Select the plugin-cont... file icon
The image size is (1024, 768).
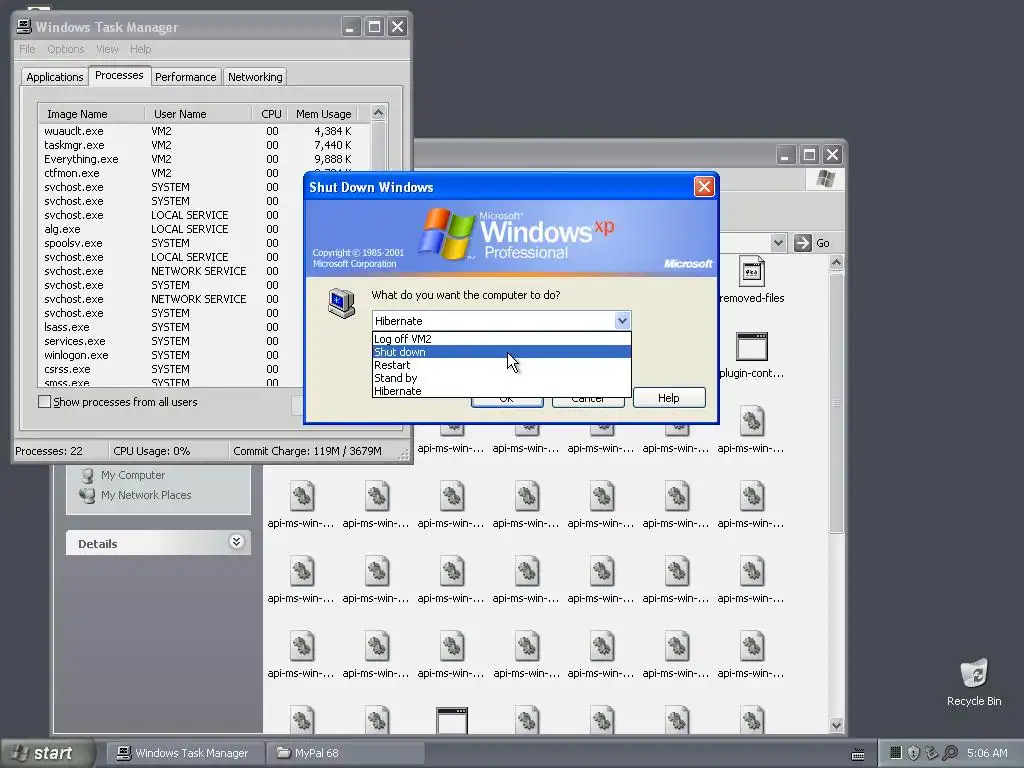click(752, 346)
